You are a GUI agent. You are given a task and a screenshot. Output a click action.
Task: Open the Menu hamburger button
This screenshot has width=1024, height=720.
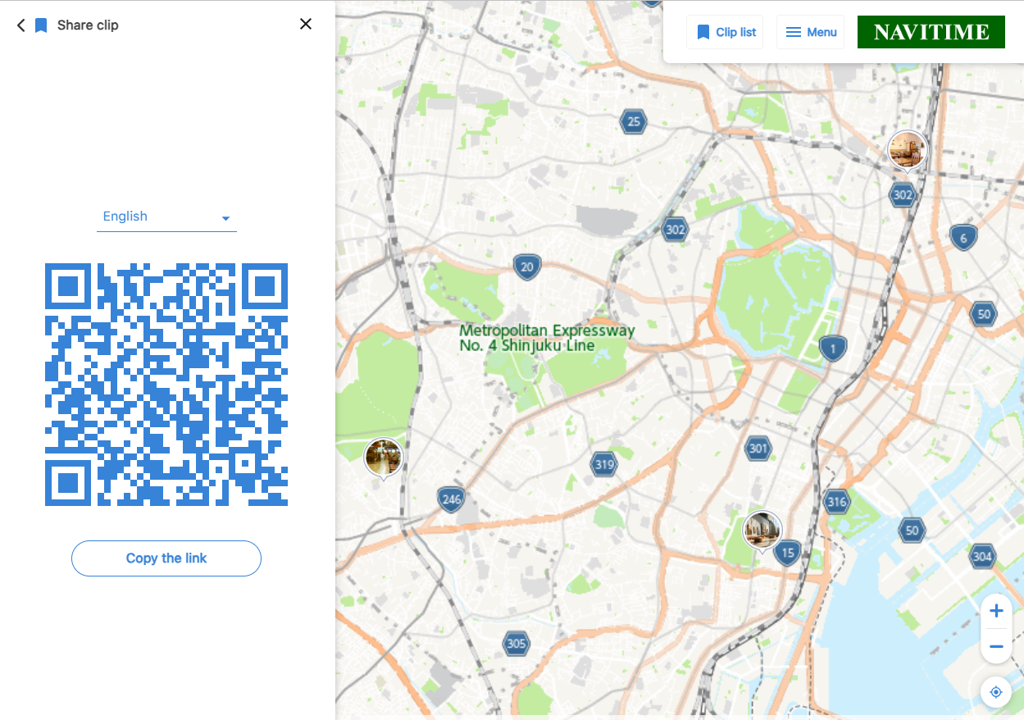point(810,32)
